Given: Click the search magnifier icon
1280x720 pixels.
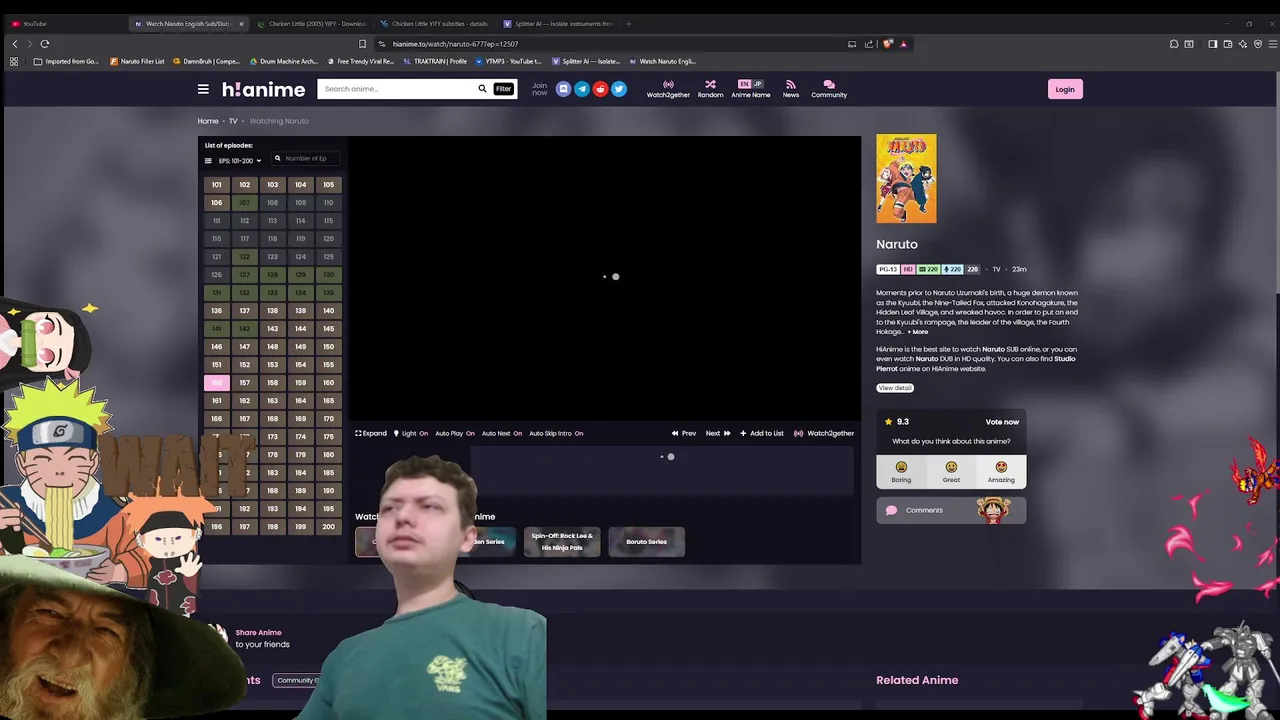Looking at the screenshot, I should (482, 89).
